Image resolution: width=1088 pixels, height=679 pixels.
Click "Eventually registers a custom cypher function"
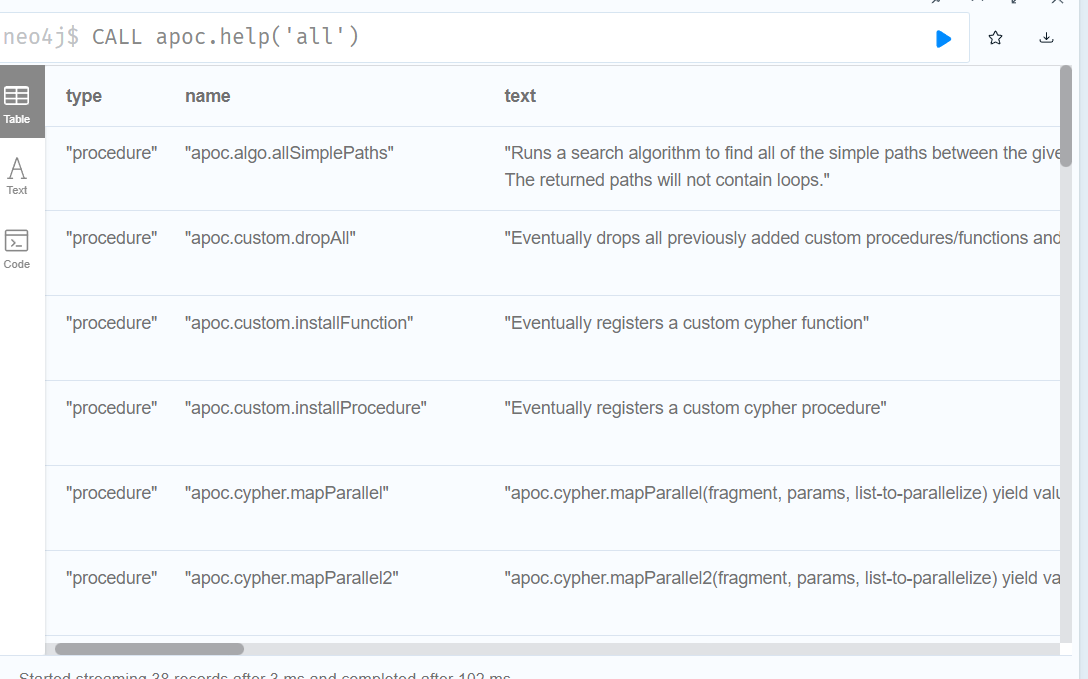point(686,323)
